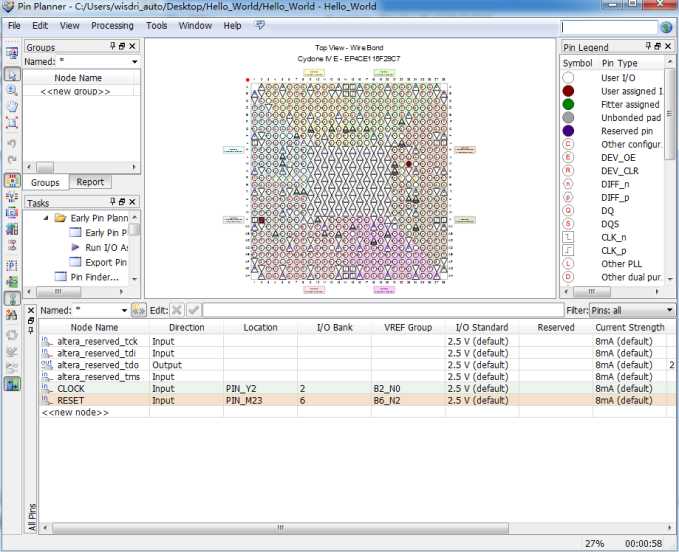Toggle the highlighted green pin icon

(12, 298)
